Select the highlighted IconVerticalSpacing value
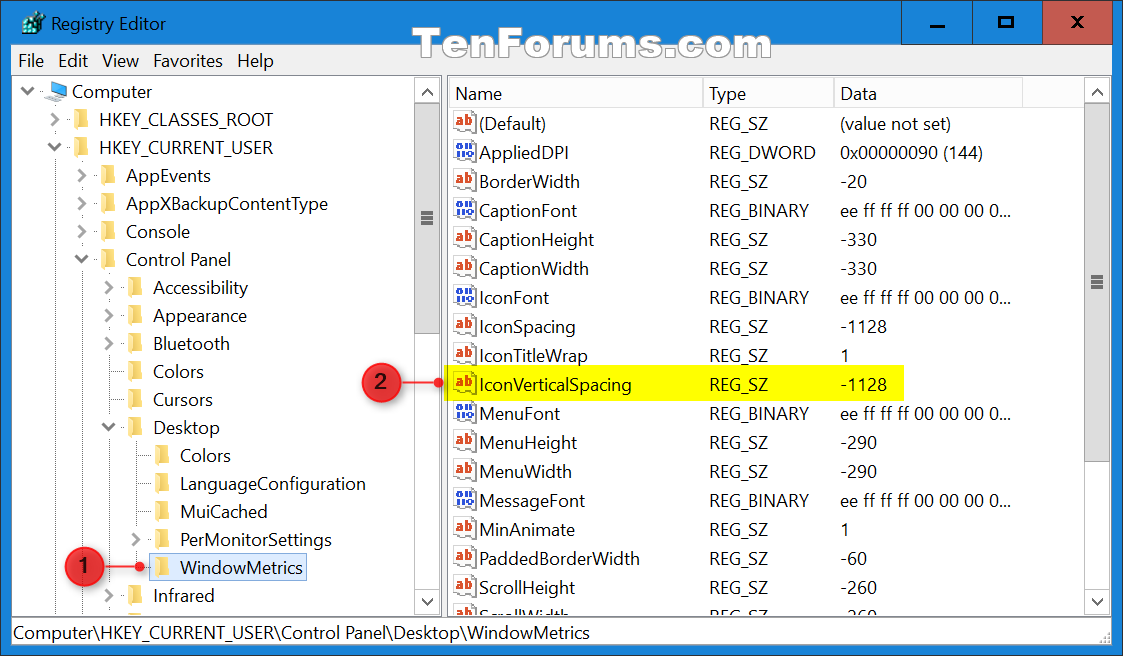Image resolution: width=1123 pixels, height=656 pixels. click(553, 384)
